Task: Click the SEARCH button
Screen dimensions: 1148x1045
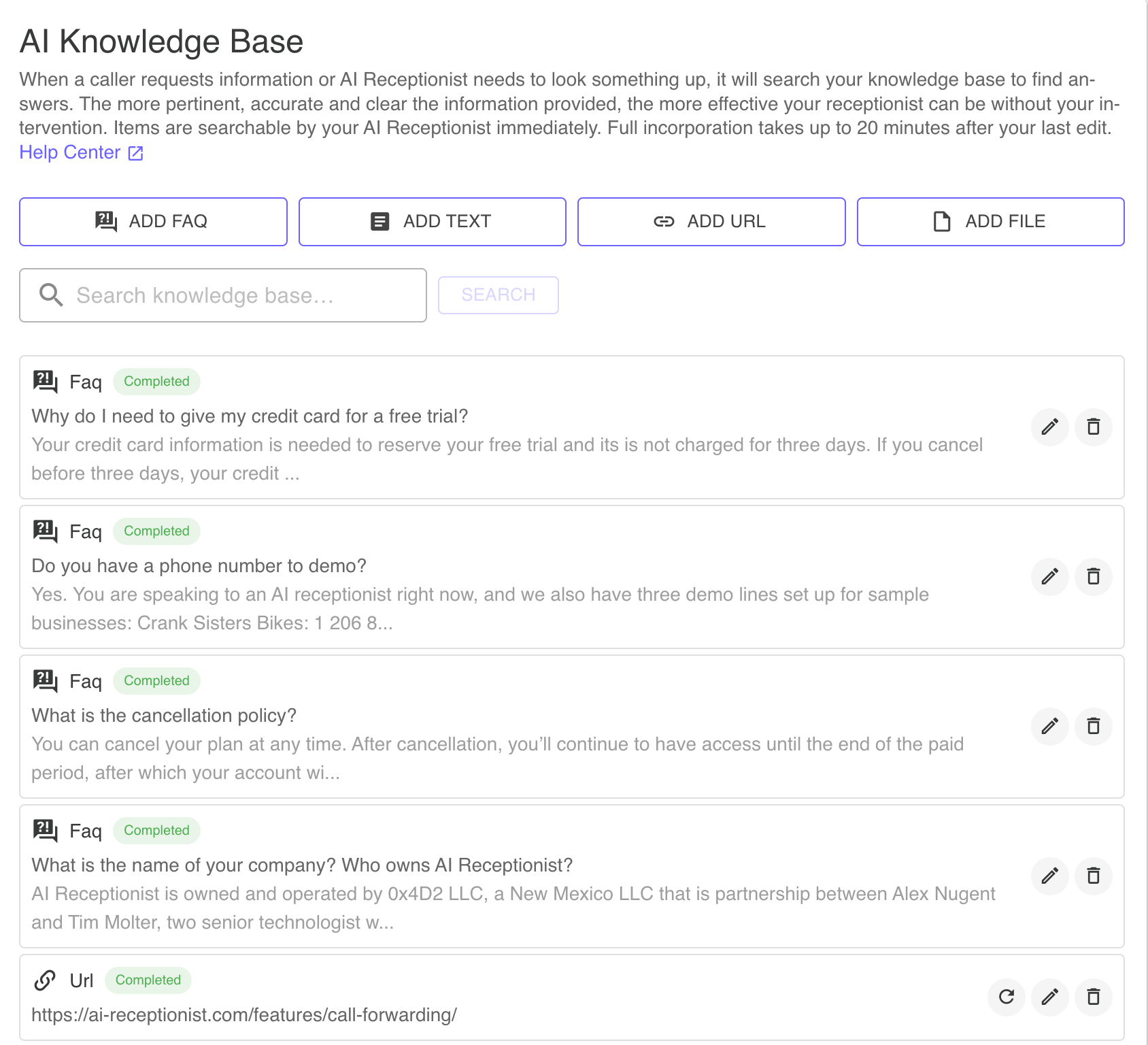Action: click(x=499, y=295)
